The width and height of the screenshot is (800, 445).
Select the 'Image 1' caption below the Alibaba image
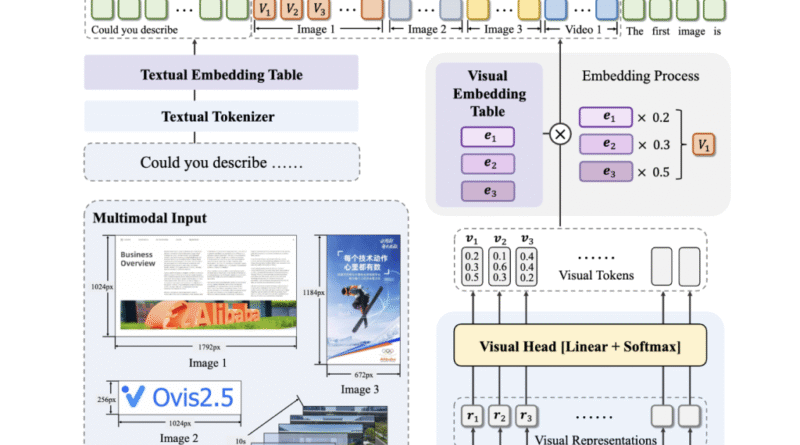tap(207, 363)
